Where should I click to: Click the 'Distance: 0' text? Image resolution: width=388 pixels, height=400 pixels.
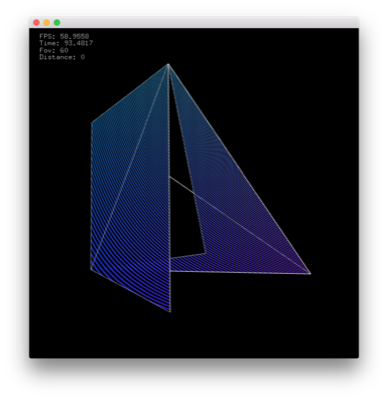tap(62, 57)
